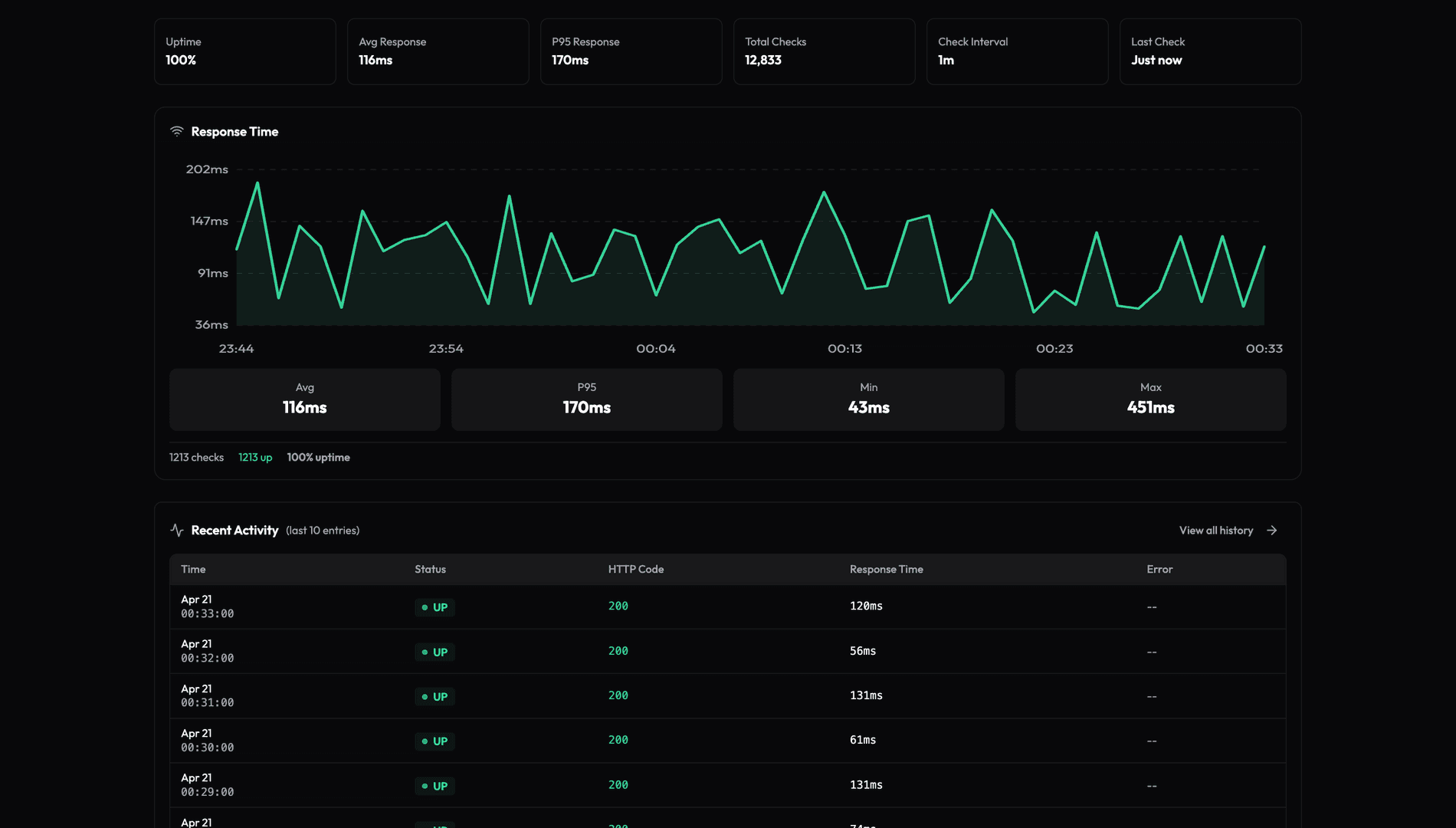Click the Error column header
The image size is (1456, 828).
(x=1159, y=570)
